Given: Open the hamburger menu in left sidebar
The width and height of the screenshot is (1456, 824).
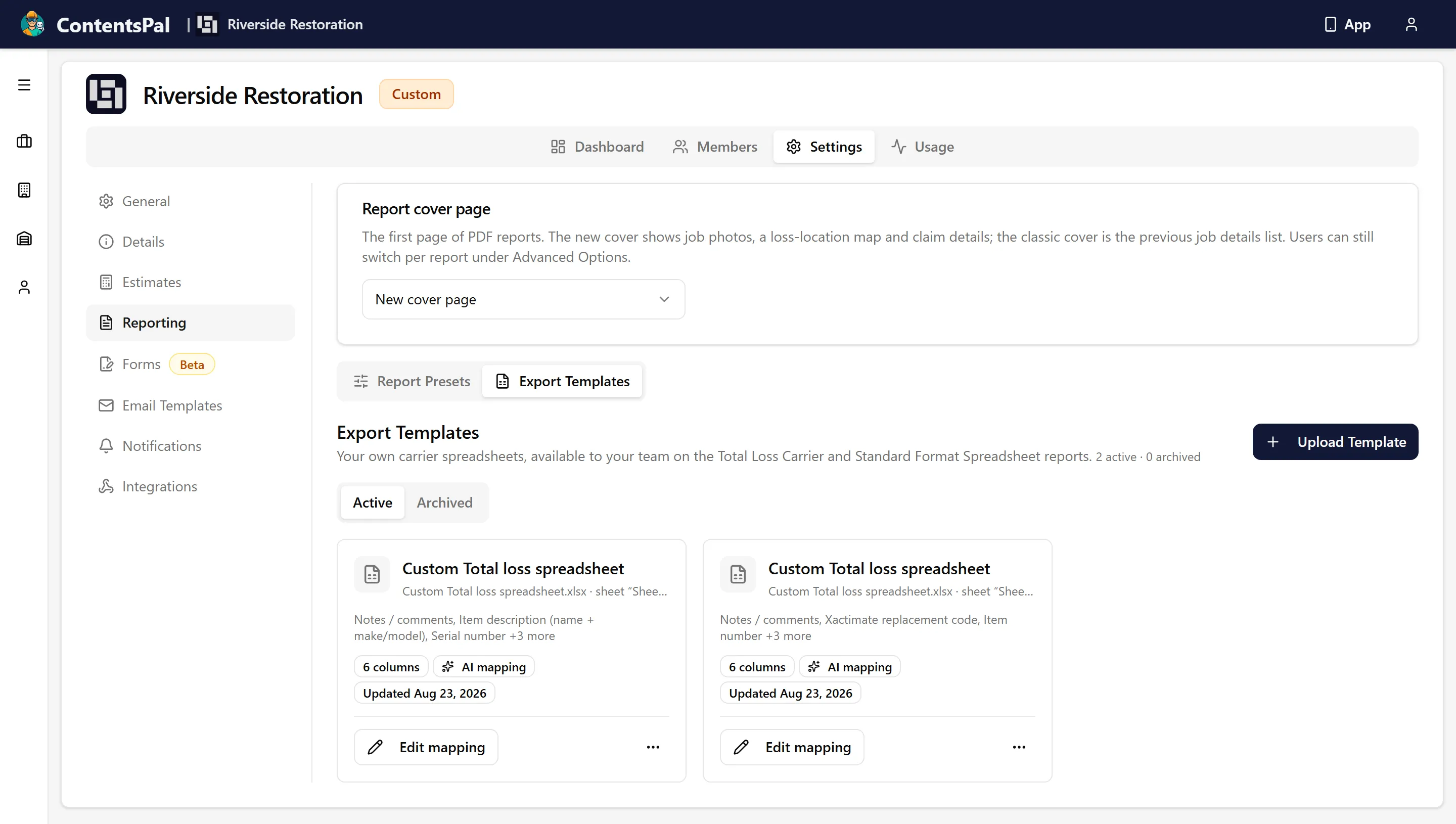Looking at the screenshot, I should click(24, 85).
